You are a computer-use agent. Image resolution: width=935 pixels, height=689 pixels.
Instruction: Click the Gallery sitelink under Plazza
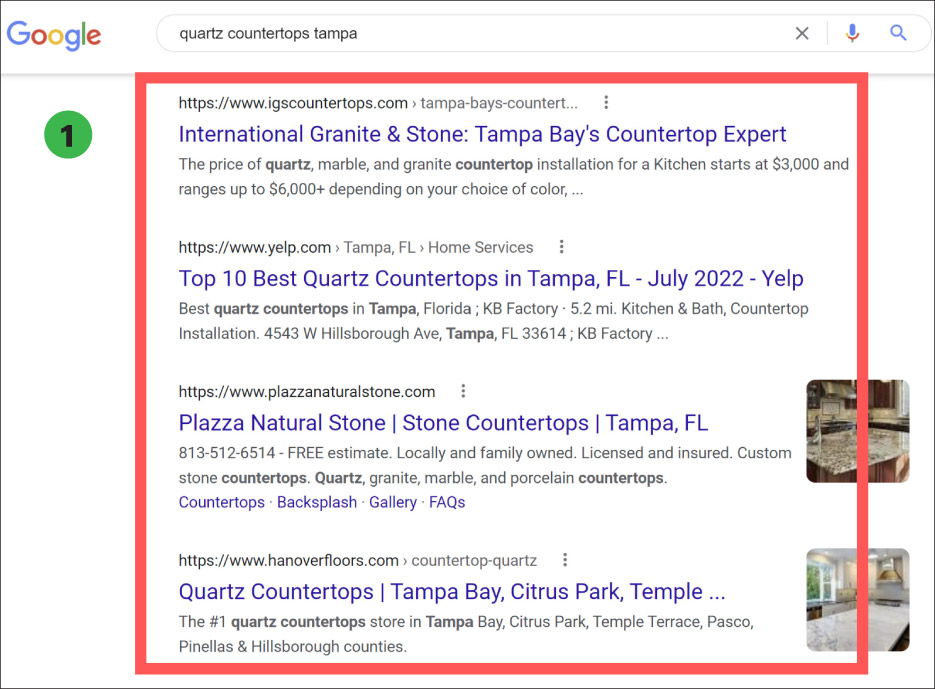pos(393,502)
